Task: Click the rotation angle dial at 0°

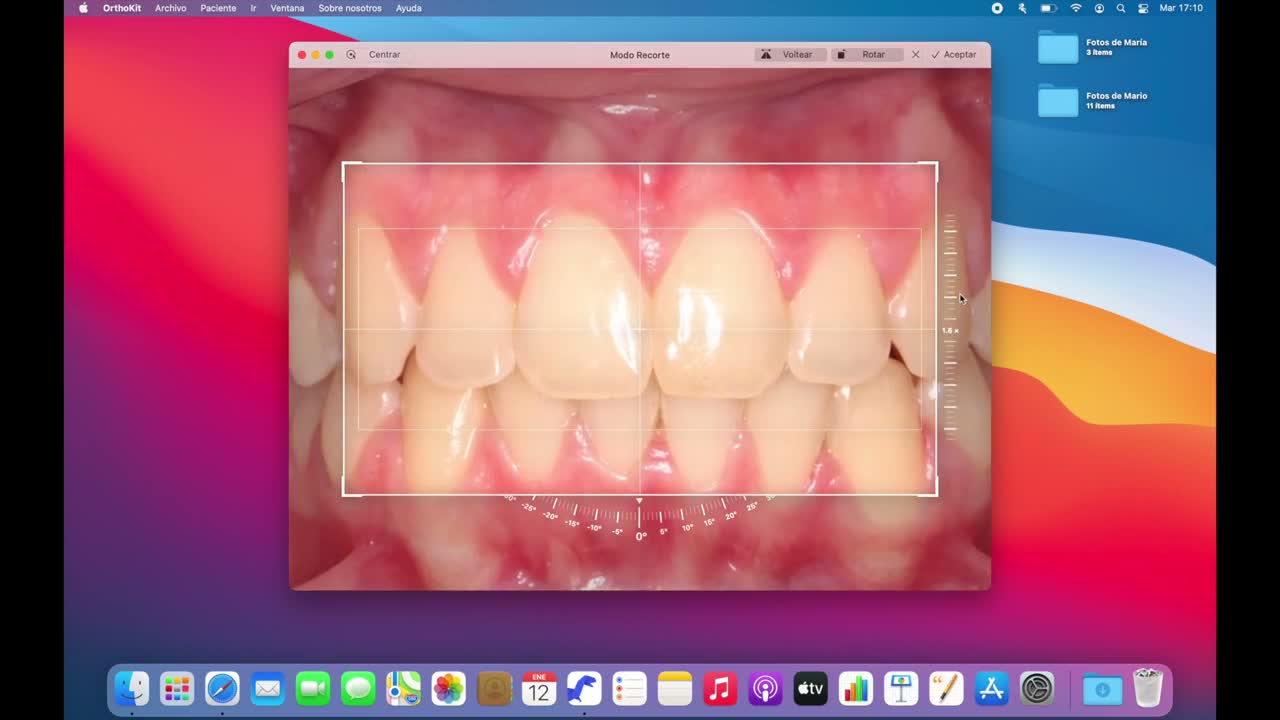Action: click(640, 516)
